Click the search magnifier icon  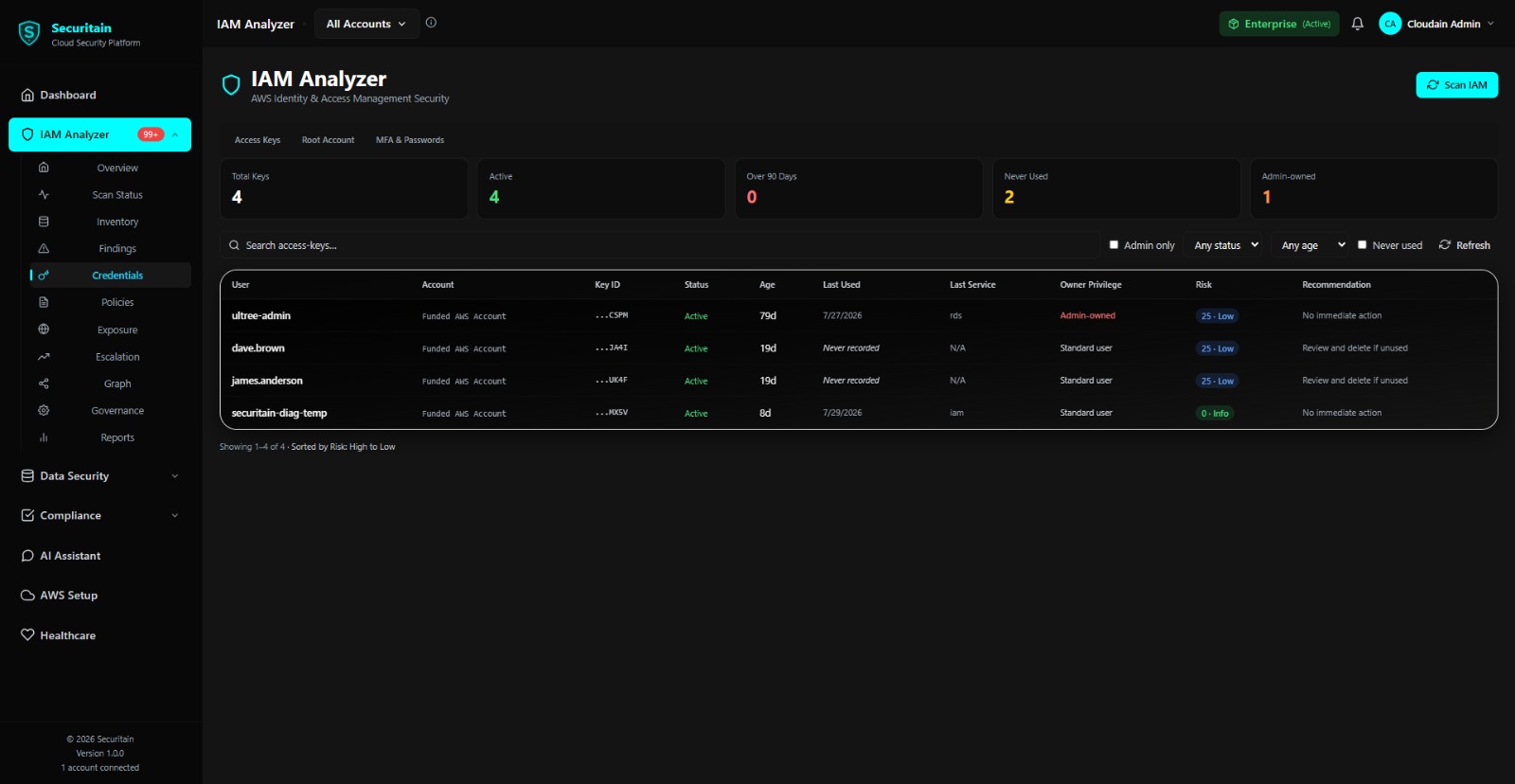[x=234, y=245]
